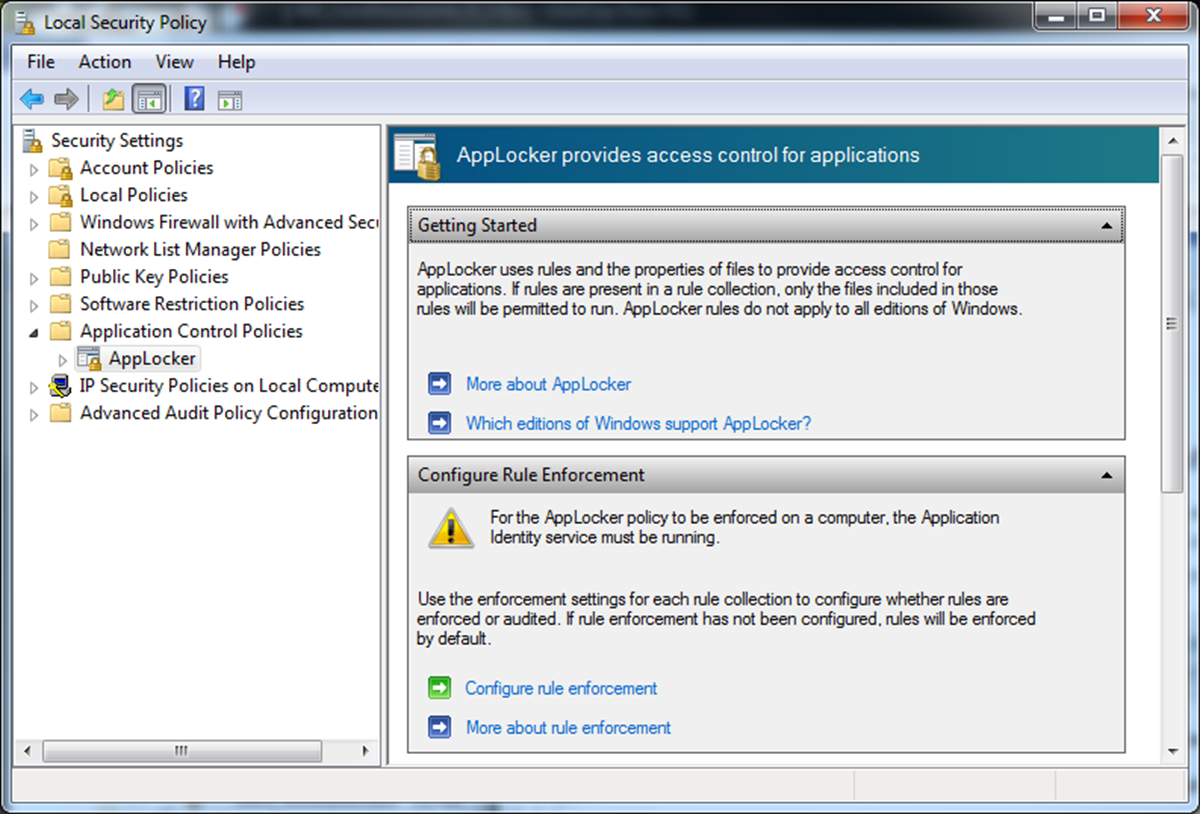This screenshot has height=814, width=1200.
Task: Expand the Advanced Audit Policy Configuration node
Action: (35, 414)
